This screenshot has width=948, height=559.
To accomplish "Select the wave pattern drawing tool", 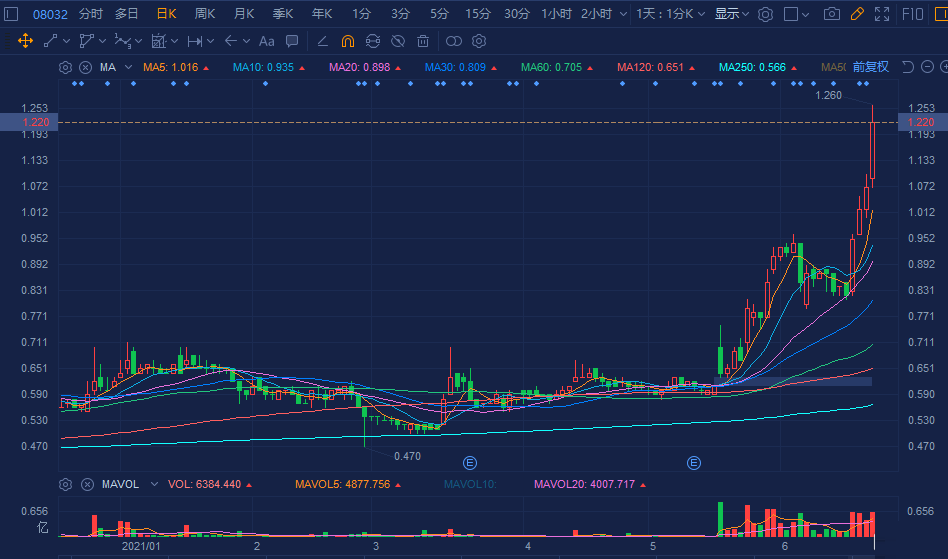I will pyautogui.click(x=123, y=41).
